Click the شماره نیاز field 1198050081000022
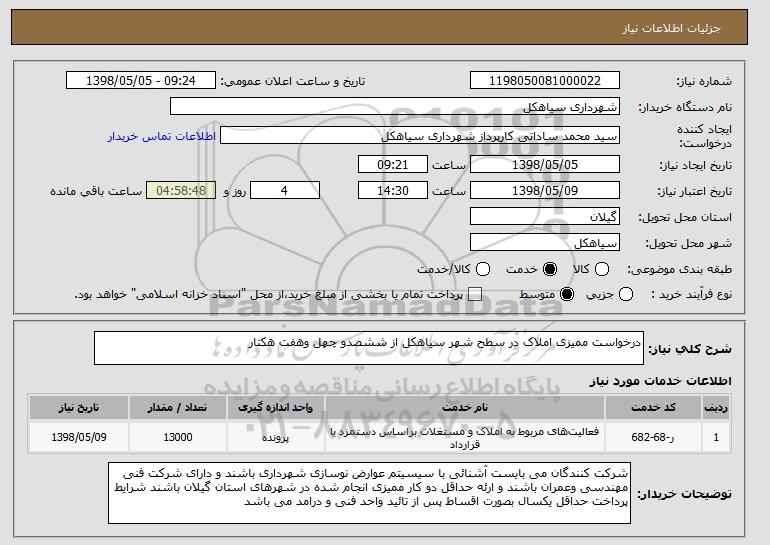 (545, 81)
